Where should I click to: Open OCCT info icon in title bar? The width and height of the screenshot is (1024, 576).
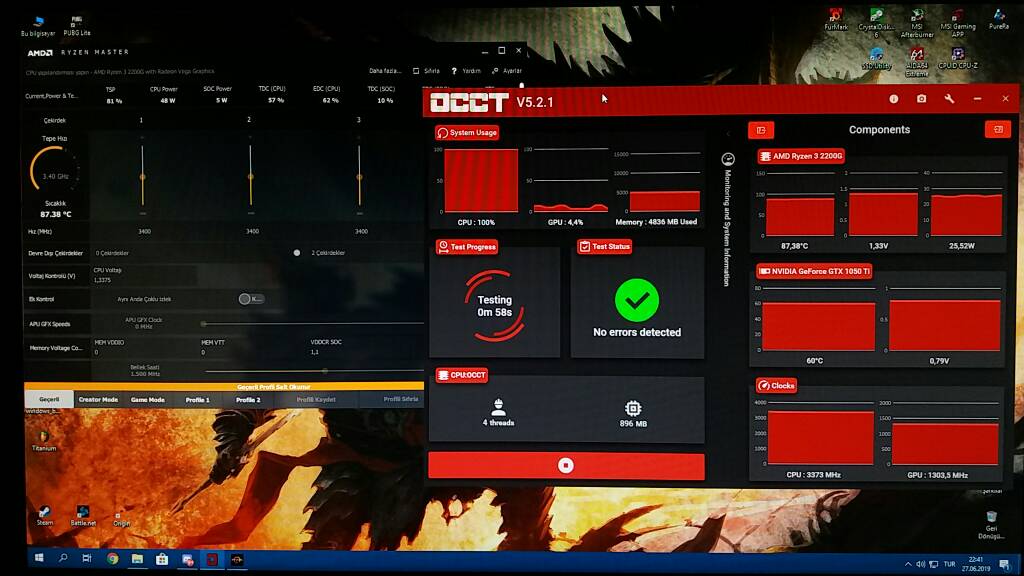coord(893,99)
